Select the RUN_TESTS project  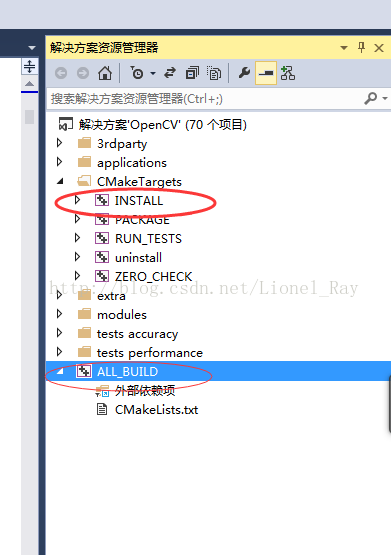pyautogui.click(x=148, y=239)
